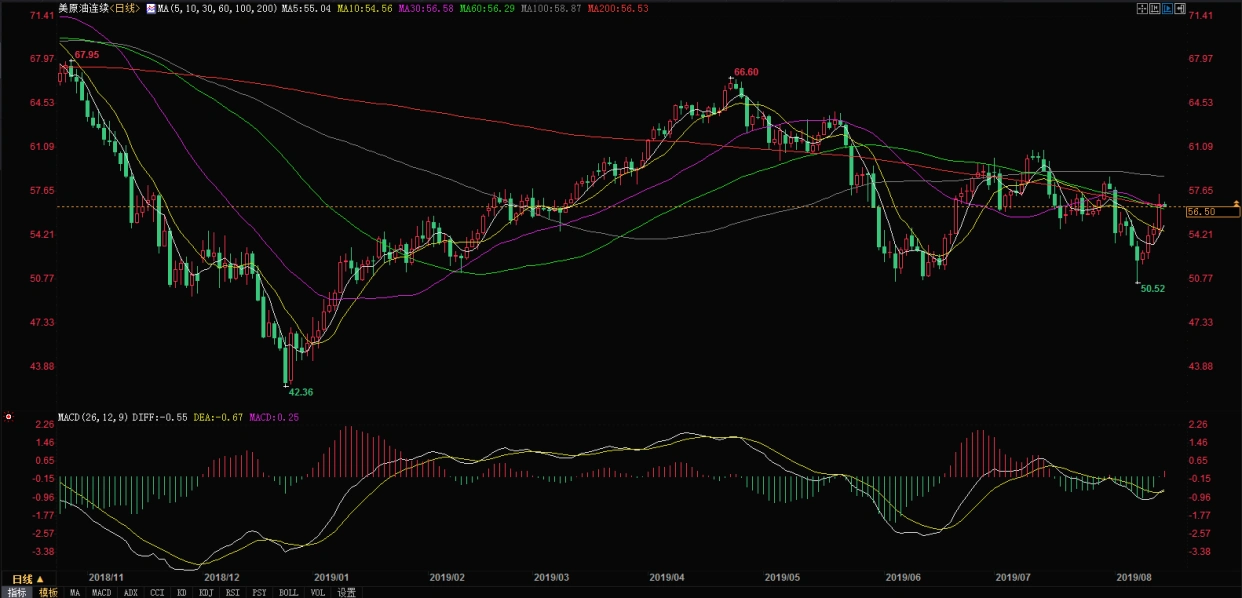
Task: Click the red circle icon beside MACD label
Action: 9,416
